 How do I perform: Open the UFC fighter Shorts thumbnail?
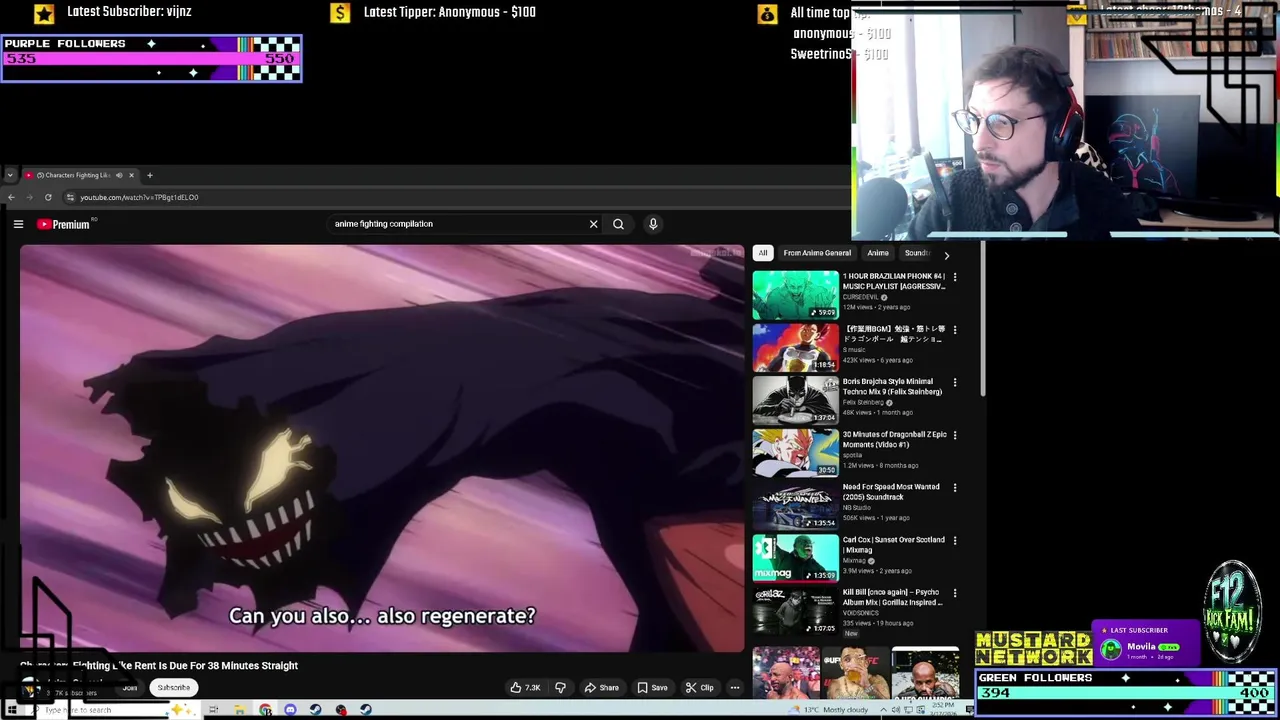(856, 673)
